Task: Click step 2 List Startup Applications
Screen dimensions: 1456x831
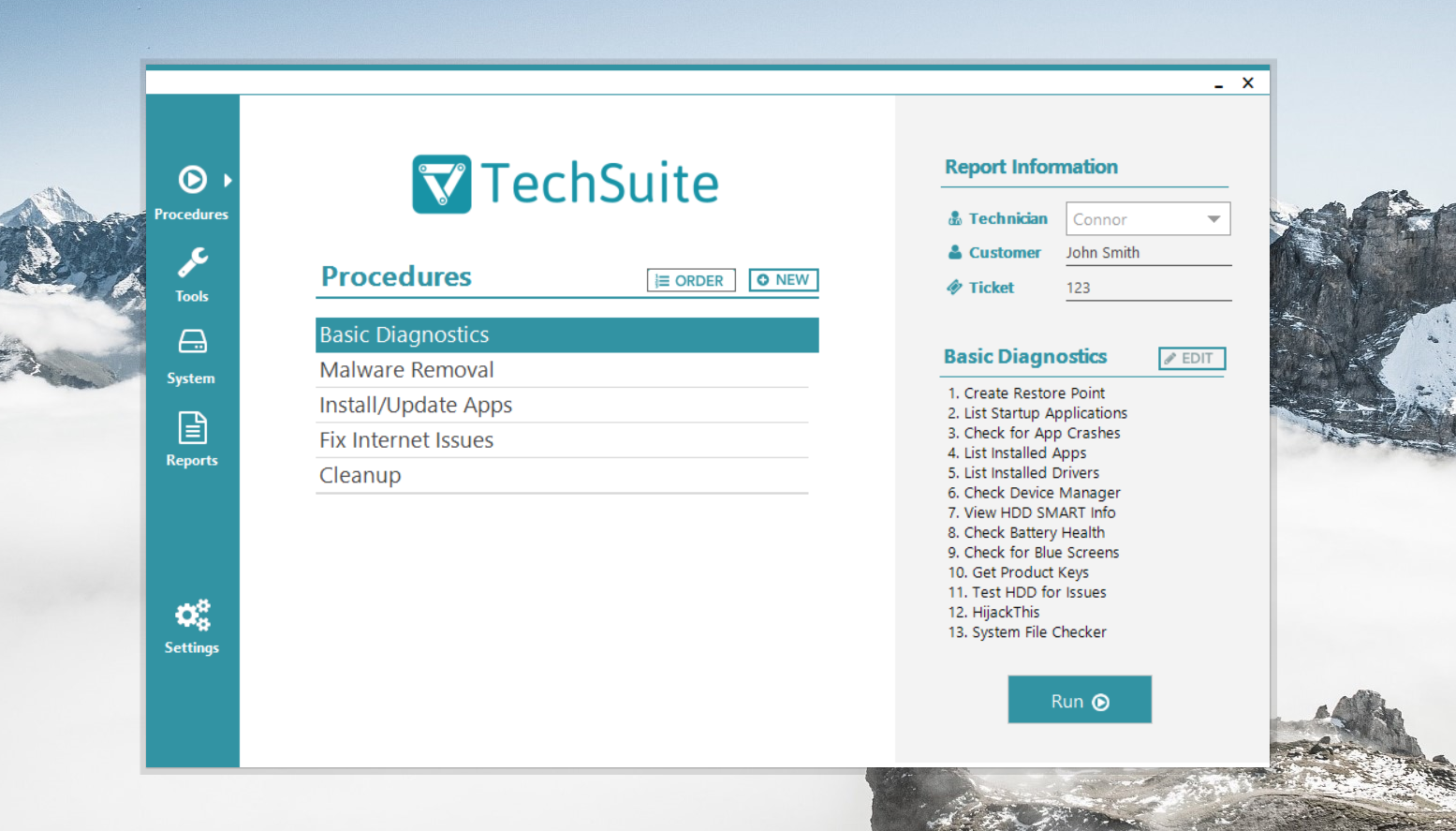Action: coord(1037,413)
